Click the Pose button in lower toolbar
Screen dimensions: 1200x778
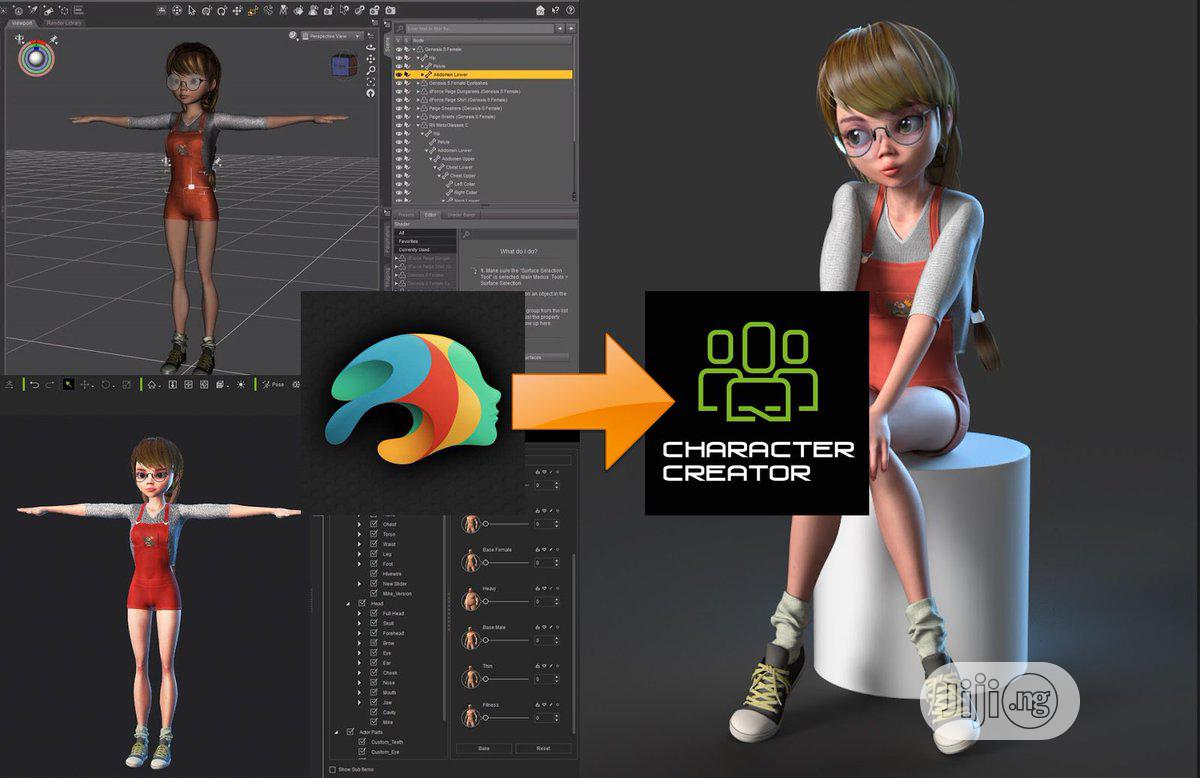pos(275,384)
